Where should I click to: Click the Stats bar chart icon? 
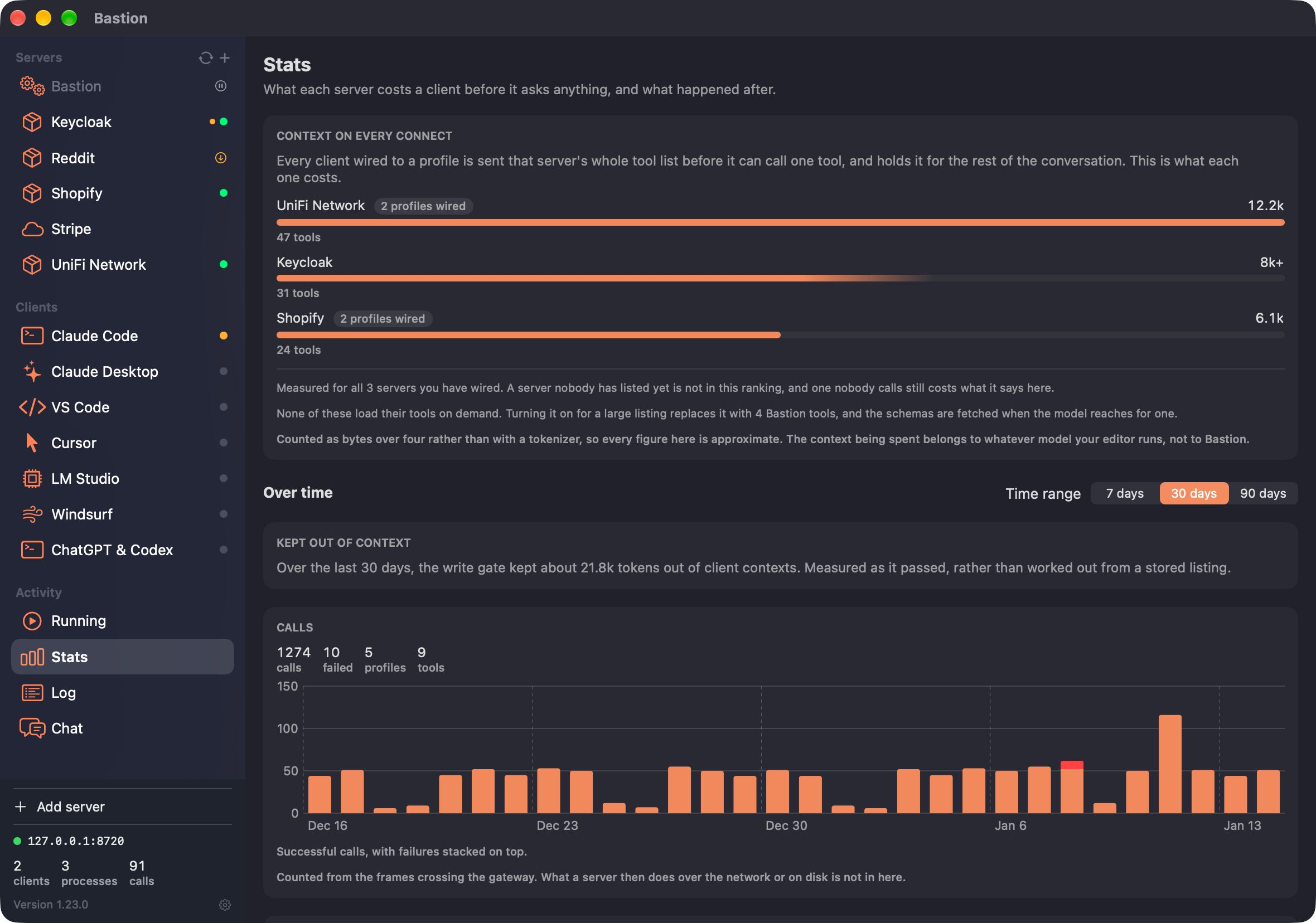tap(32, 657)
